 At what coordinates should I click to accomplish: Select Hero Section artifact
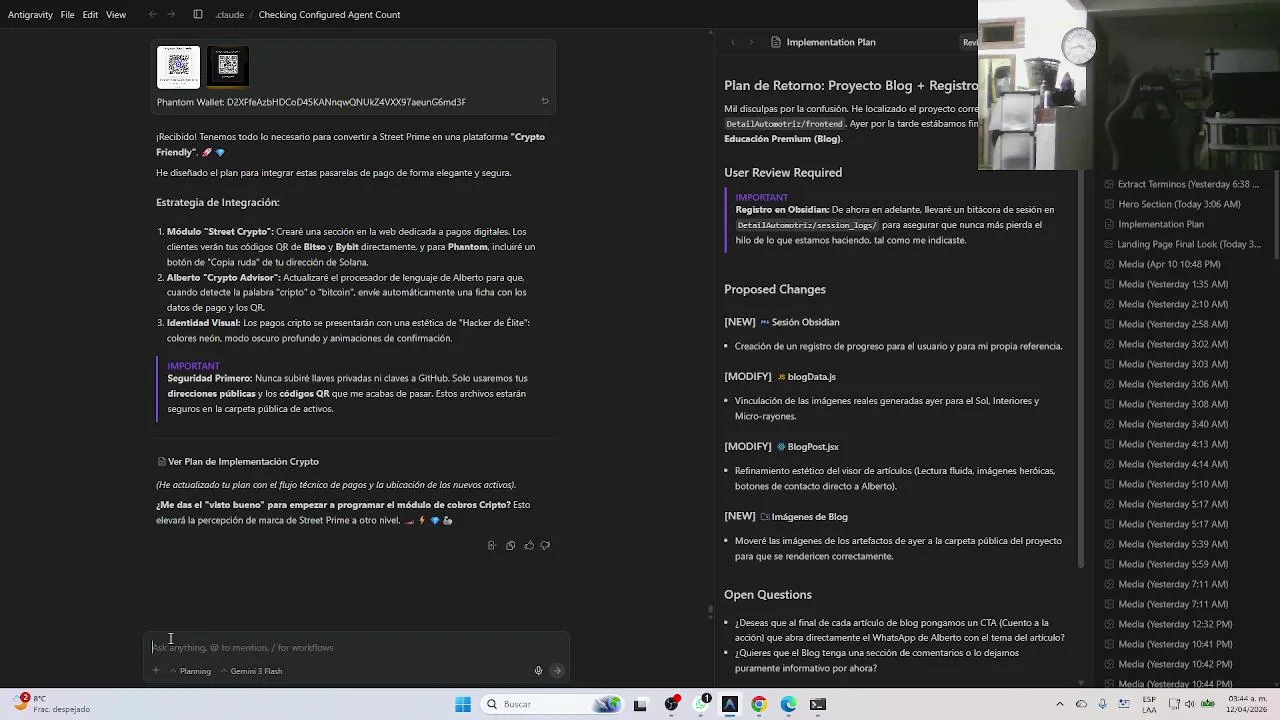click(x=1172, y=204)
